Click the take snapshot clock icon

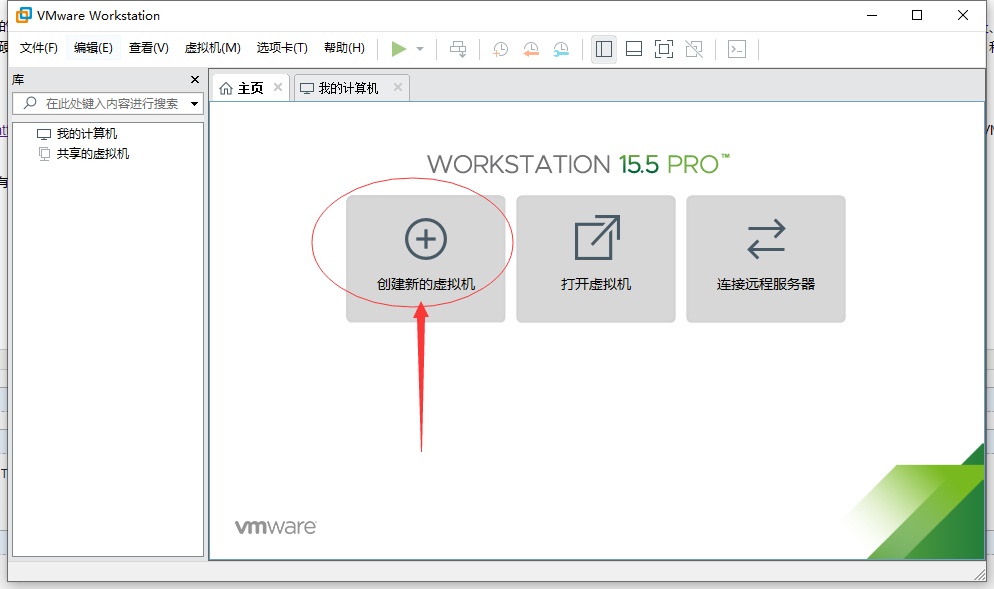501,49
